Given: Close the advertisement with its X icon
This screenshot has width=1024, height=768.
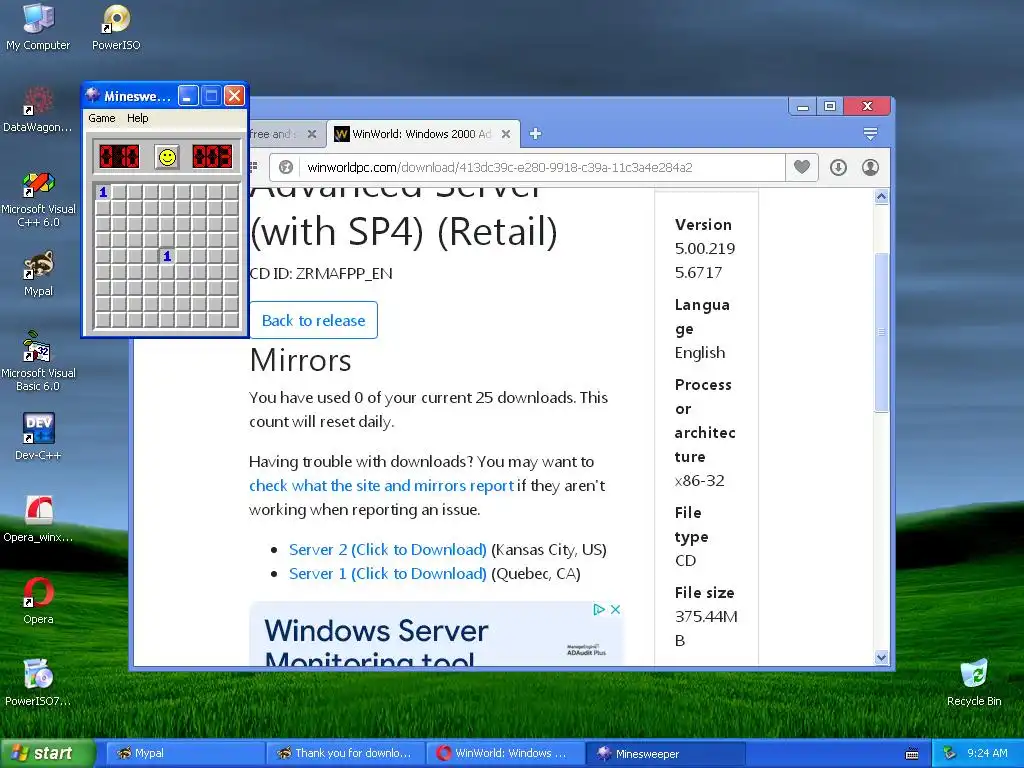Looking at the screenshot, I should (x=615, y=609).
